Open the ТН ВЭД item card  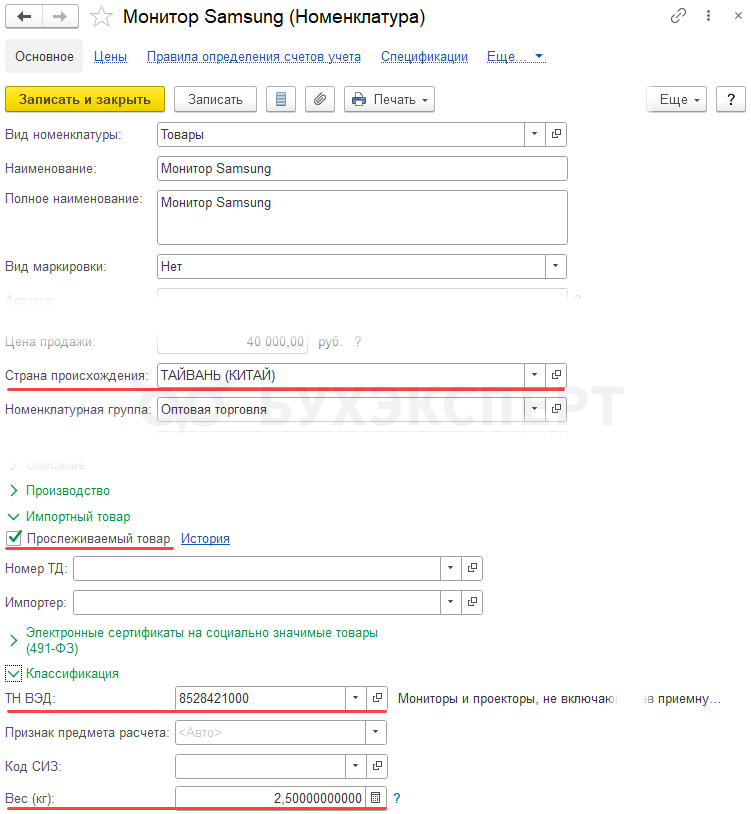377,698
